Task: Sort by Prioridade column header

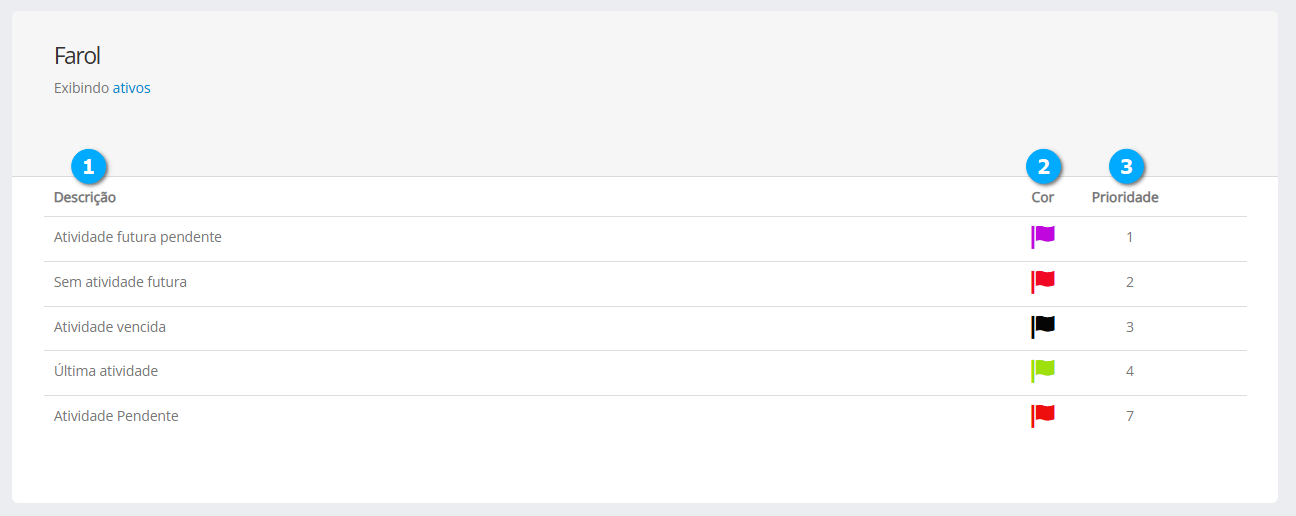Action: 1125,197
